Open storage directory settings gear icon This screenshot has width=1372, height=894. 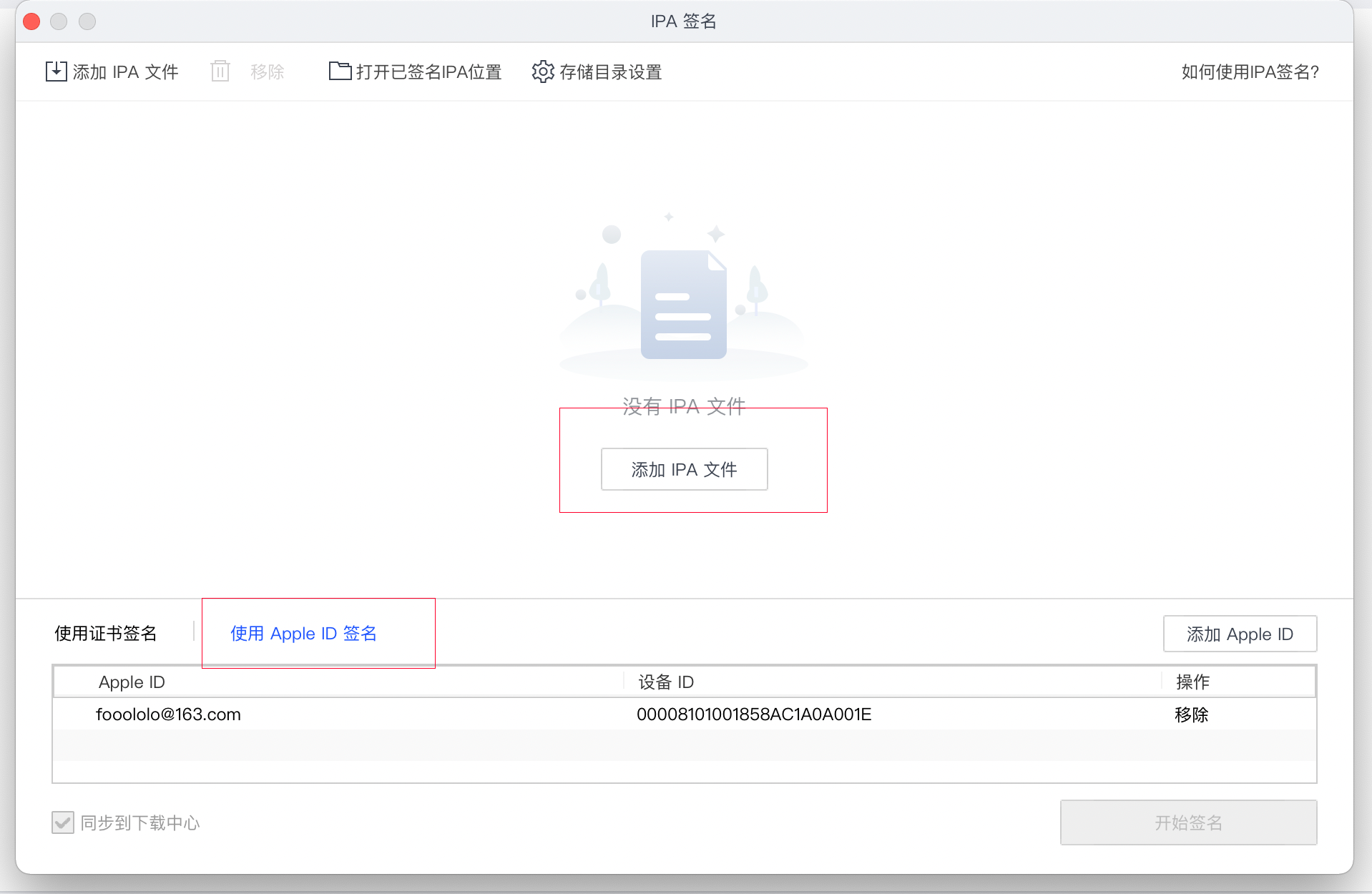point(543,72)
